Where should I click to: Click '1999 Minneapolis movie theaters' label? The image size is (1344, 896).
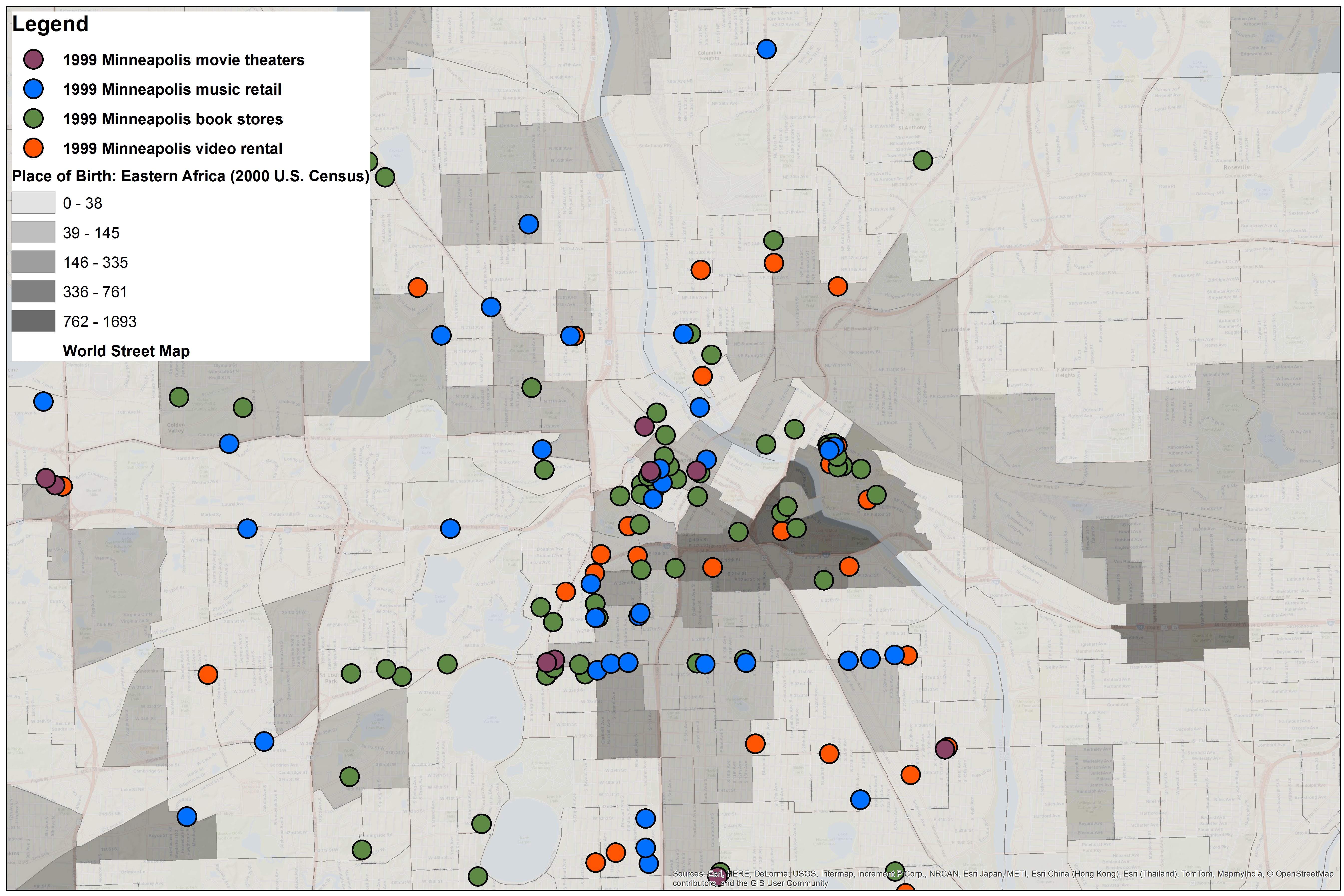click(x=184, y=60)
